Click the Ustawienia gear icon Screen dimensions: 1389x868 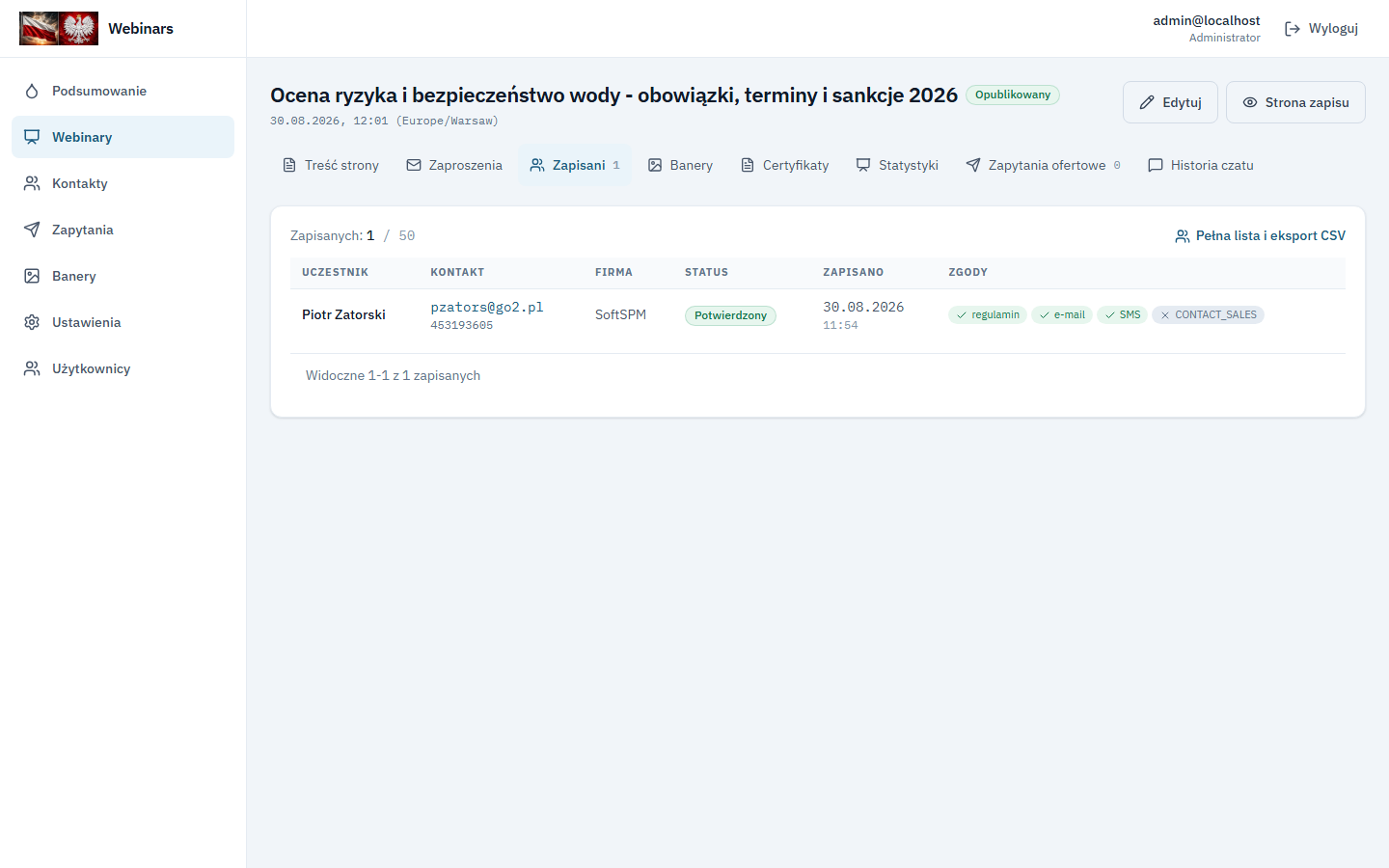(x=32, y=322)
